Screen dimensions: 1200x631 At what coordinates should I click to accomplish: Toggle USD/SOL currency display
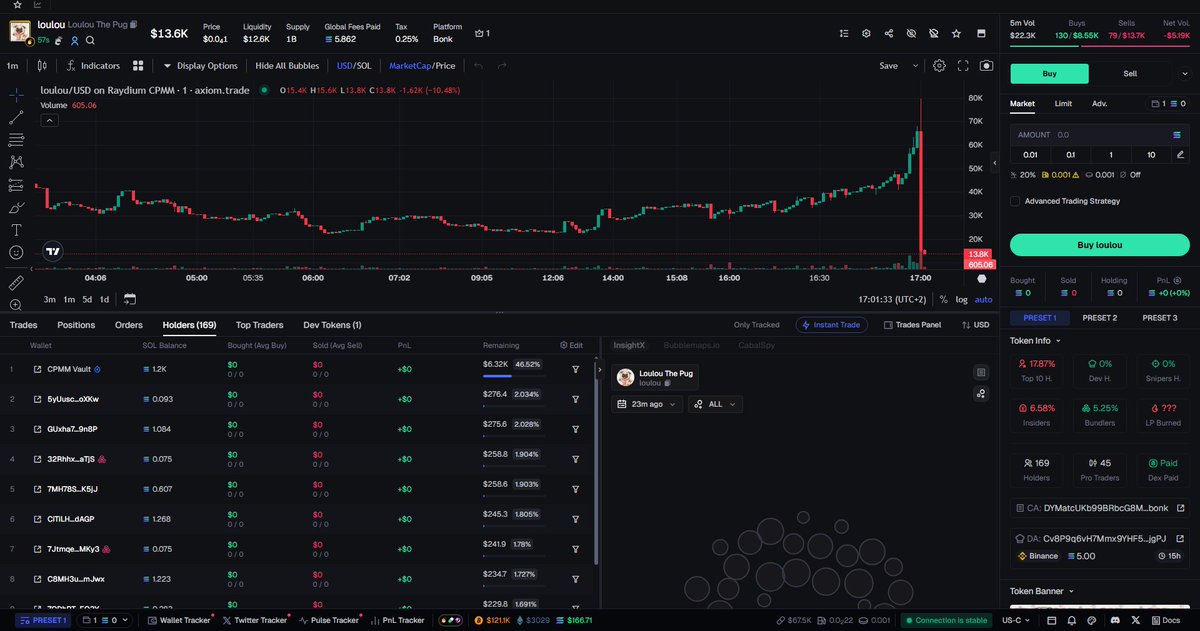[353, 66]
